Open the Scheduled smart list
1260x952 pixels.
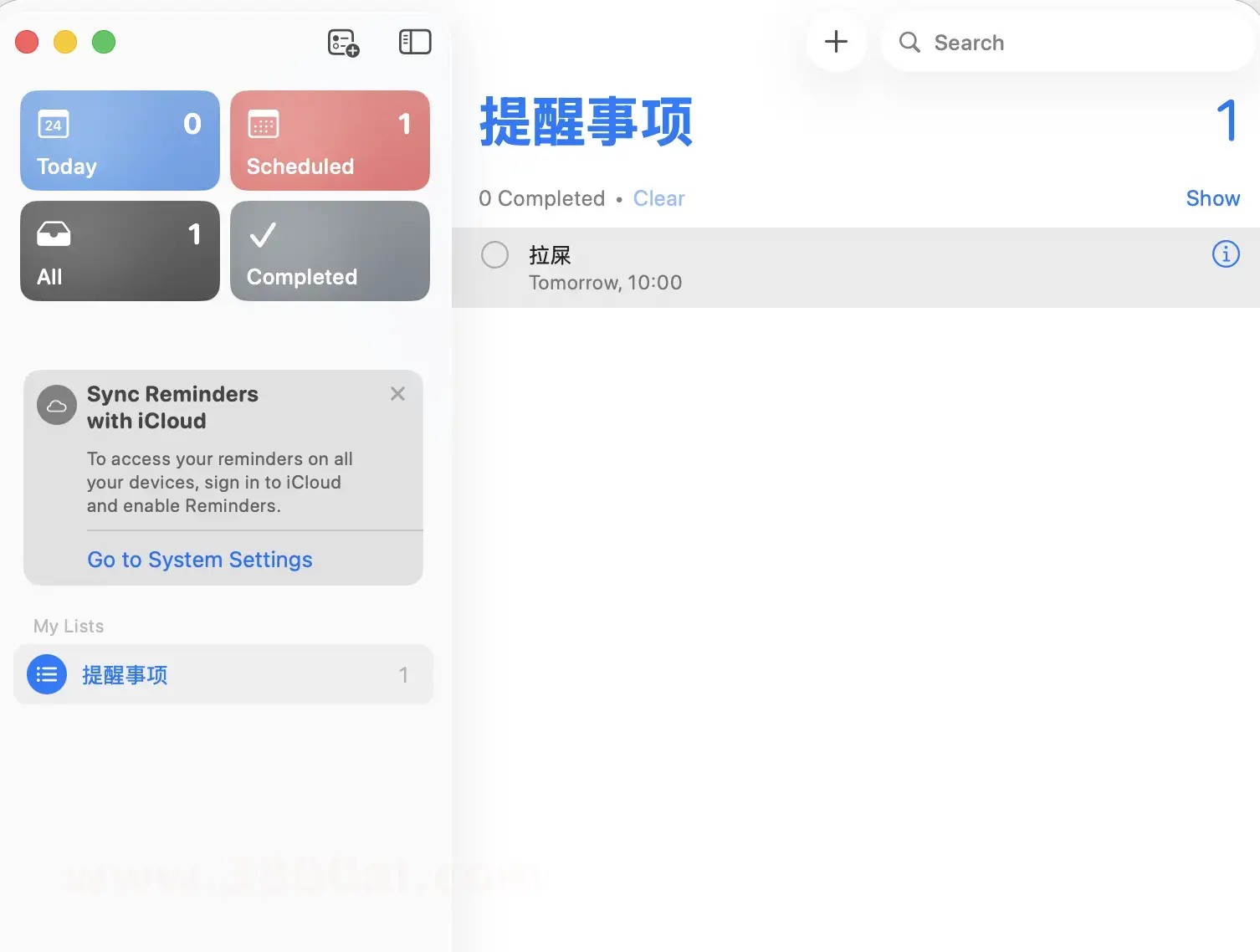tap(330, 141)
